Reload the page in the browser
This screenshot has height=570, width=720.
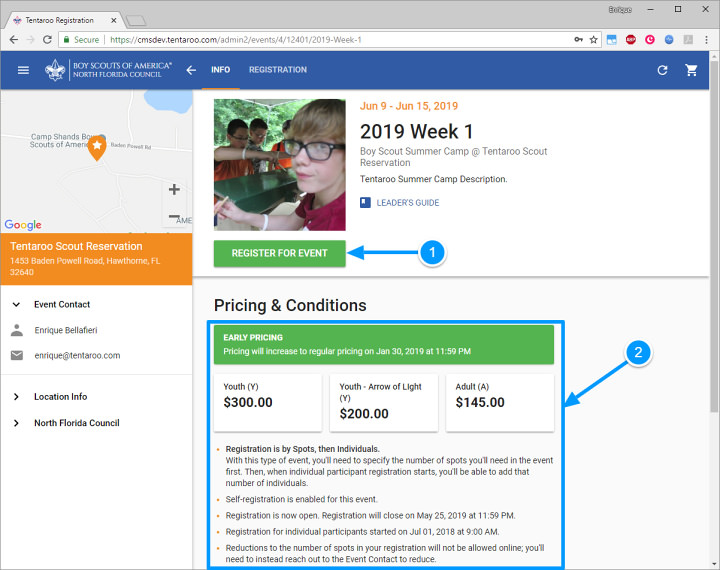[47, 40]
